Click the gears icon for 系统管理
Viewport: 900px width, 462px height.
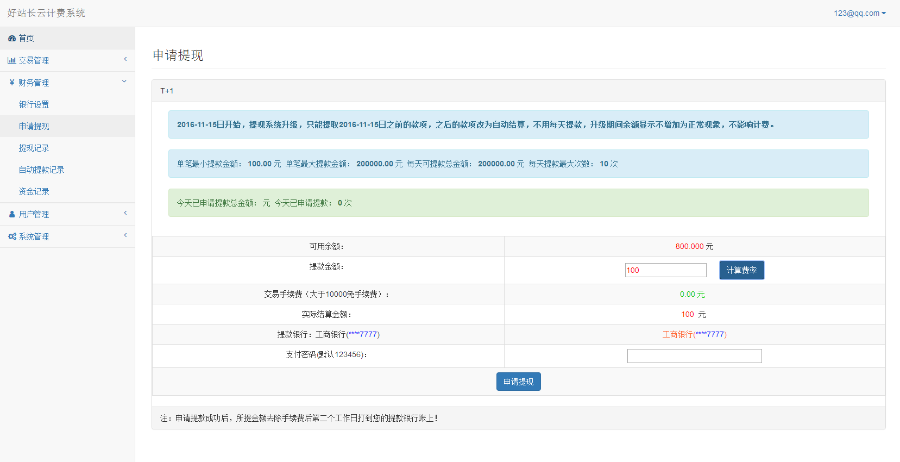point(12,236)
